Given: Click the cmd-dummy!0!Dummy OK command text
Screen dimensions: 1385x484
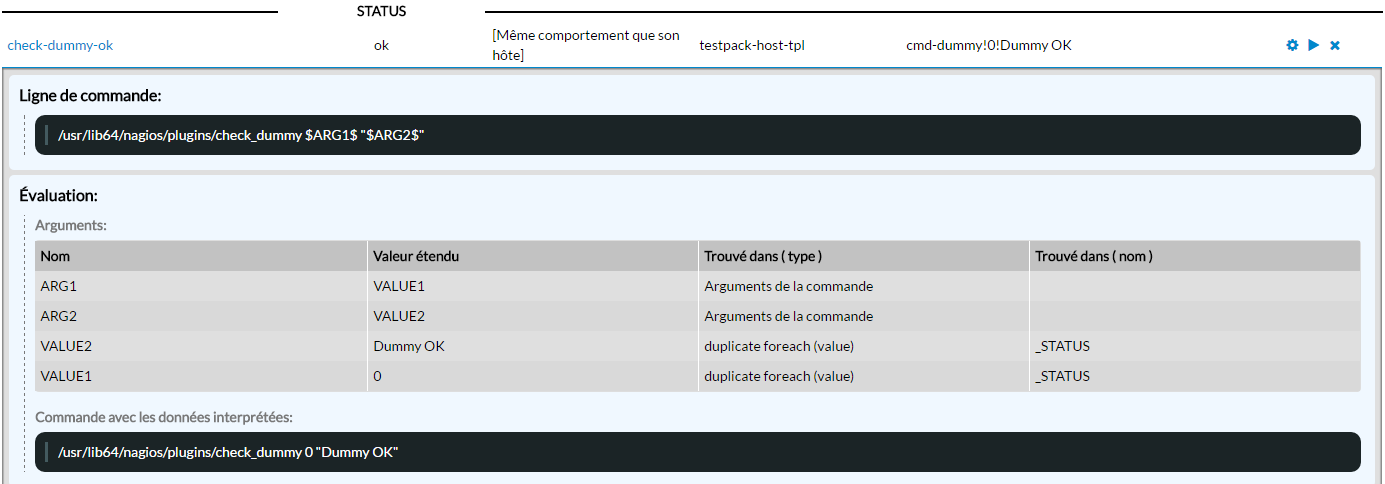Looking at the screenshot, I should (988, 45).
